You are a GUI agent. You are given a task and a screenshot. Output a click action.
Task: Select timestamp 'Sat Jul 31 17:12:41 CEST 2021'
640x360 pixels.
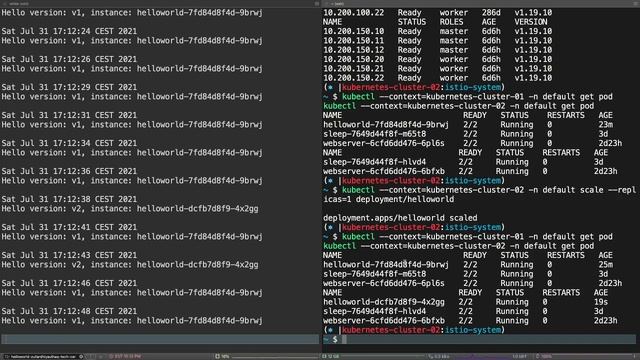(69, 227)
